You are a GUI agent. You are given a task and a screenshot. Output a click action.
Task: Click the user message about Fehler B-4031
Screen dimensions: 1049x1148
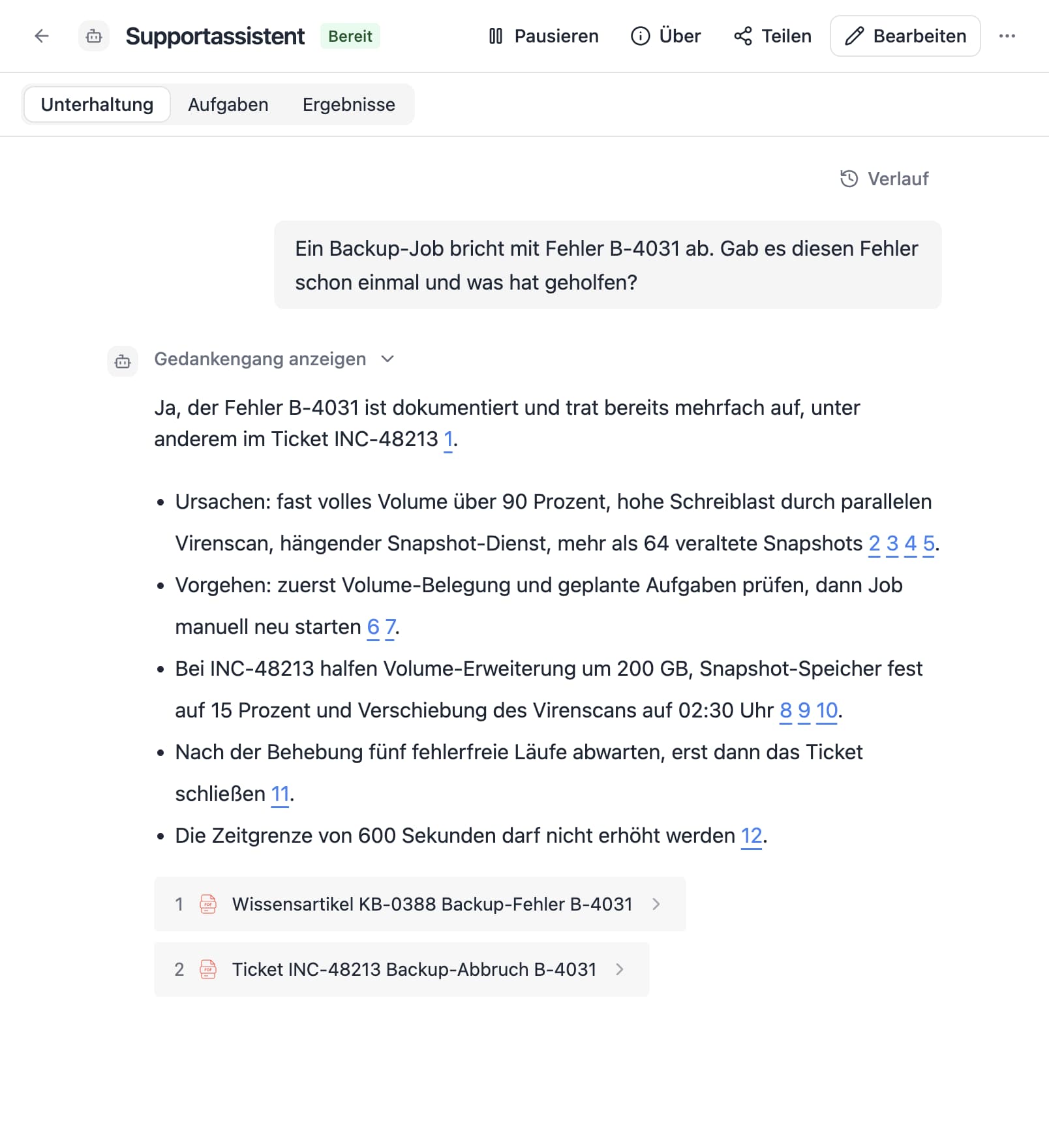click(x=607, y=265)
